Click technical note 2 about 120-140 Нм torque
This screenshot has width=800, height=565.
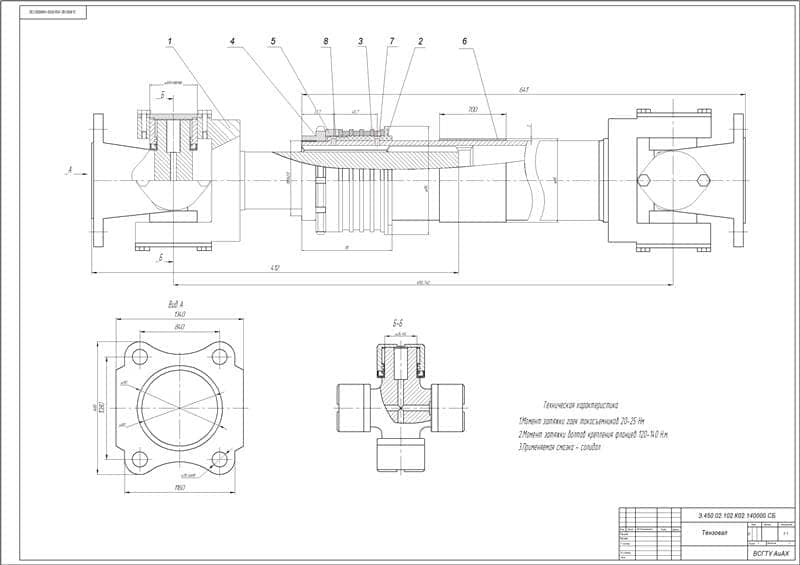click(593, 435)
